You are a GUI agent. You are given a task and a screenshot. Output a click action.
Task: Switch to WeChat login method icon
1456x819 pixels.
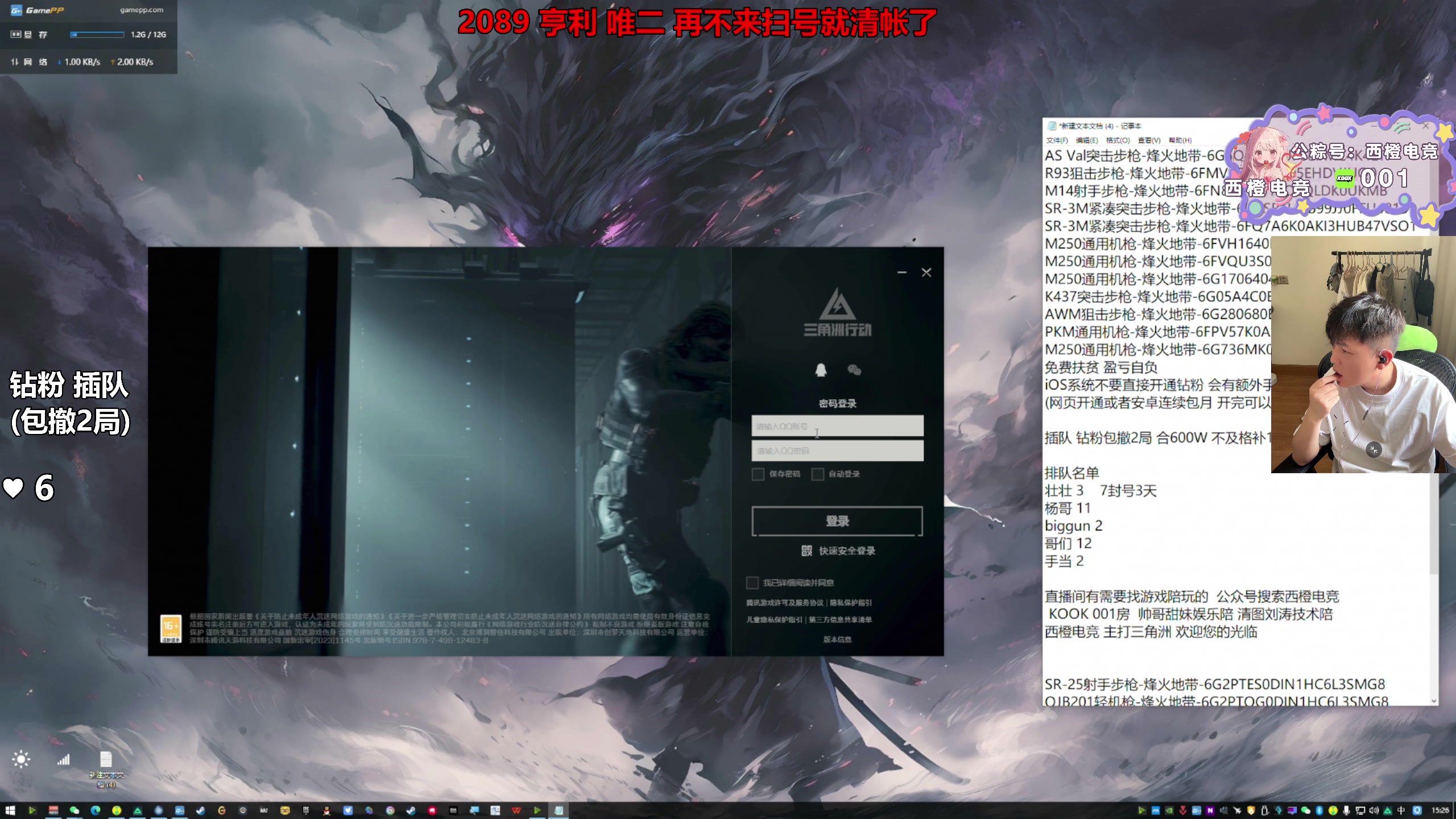854,370
